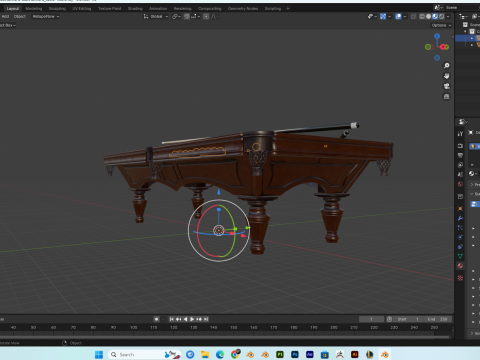480x360 pixels.
Task: Switch to wireframe viewport shading
Action: tap(422, 16)
